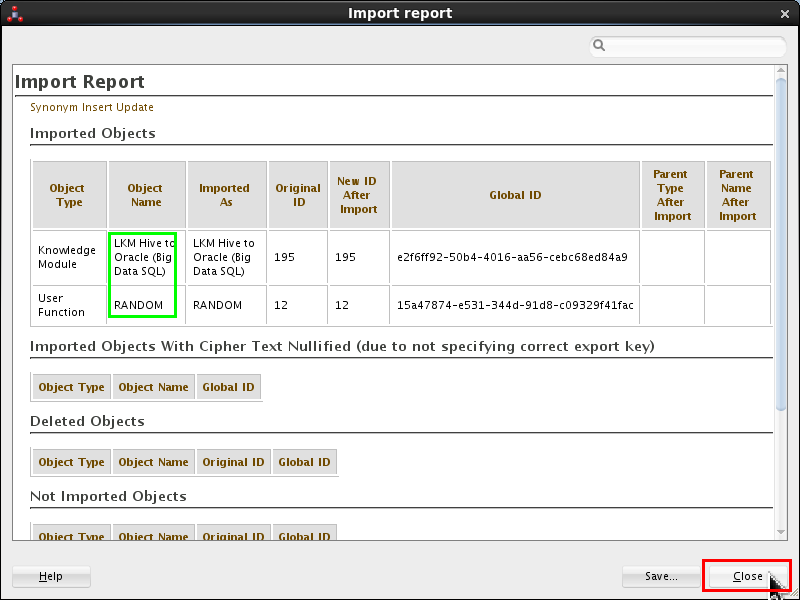Click the 'Deleted Objects' section heading
Image resolution: width=800 pixels, height=600 pixels.
(87, 421)
